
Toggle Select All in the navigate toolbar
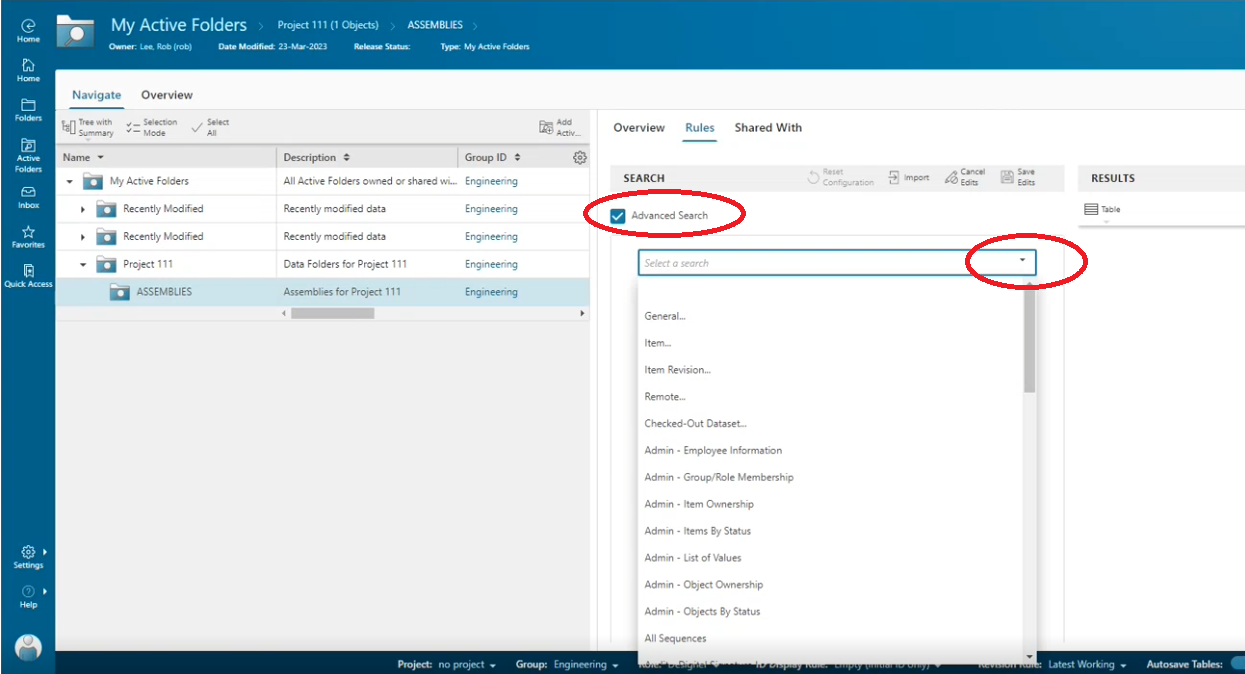tap(206, 125)
